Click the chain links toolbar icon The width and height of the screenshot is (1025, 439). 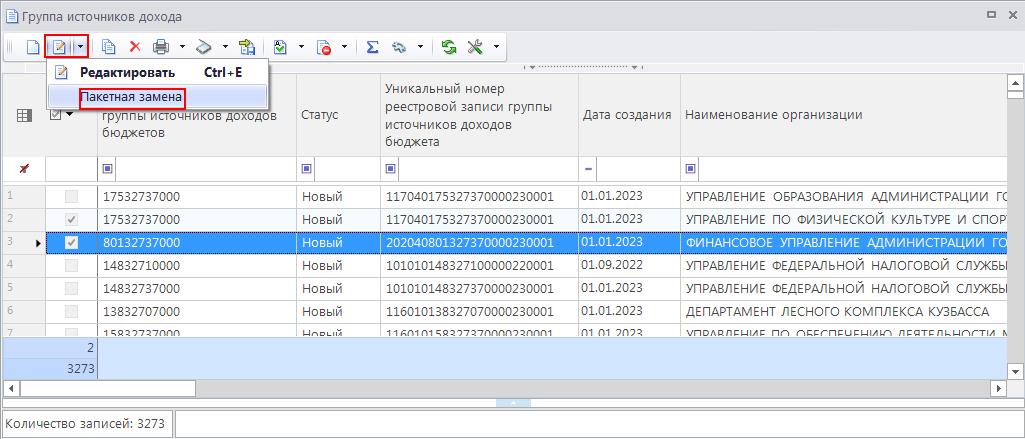[x=399, y=47]
